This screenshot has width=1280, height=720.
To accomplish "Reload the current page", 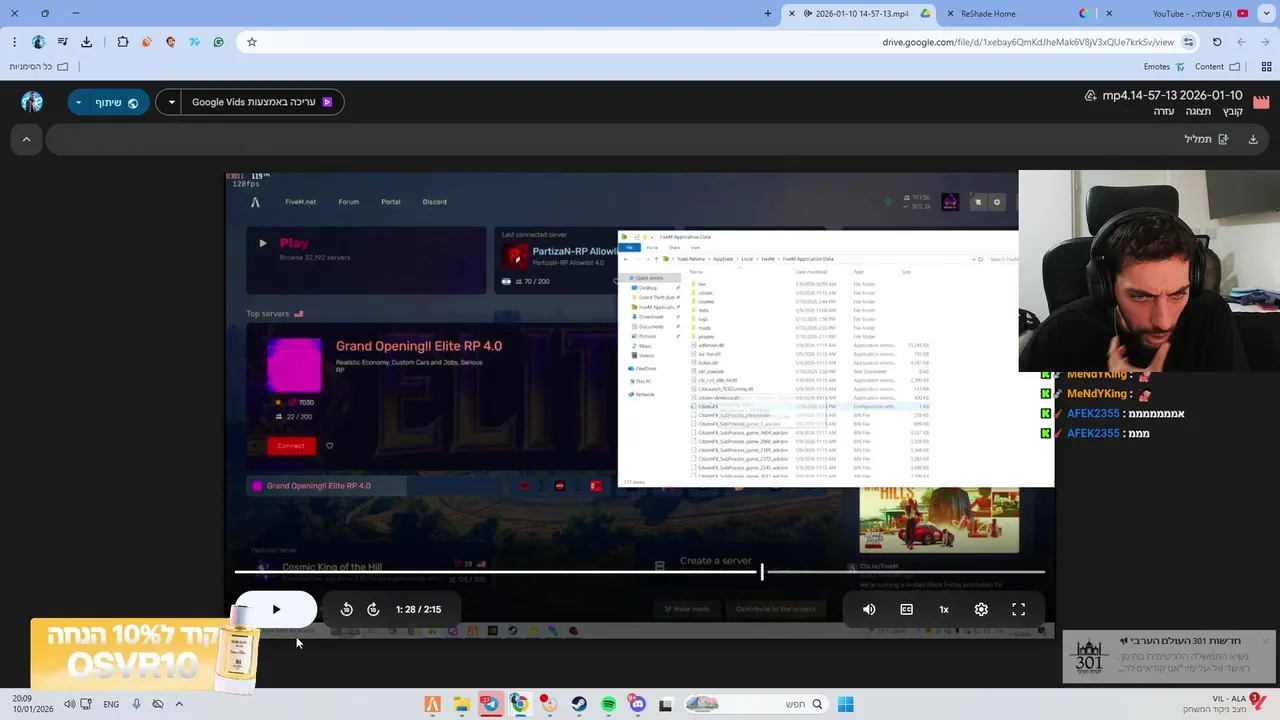I will point(1217,42).
